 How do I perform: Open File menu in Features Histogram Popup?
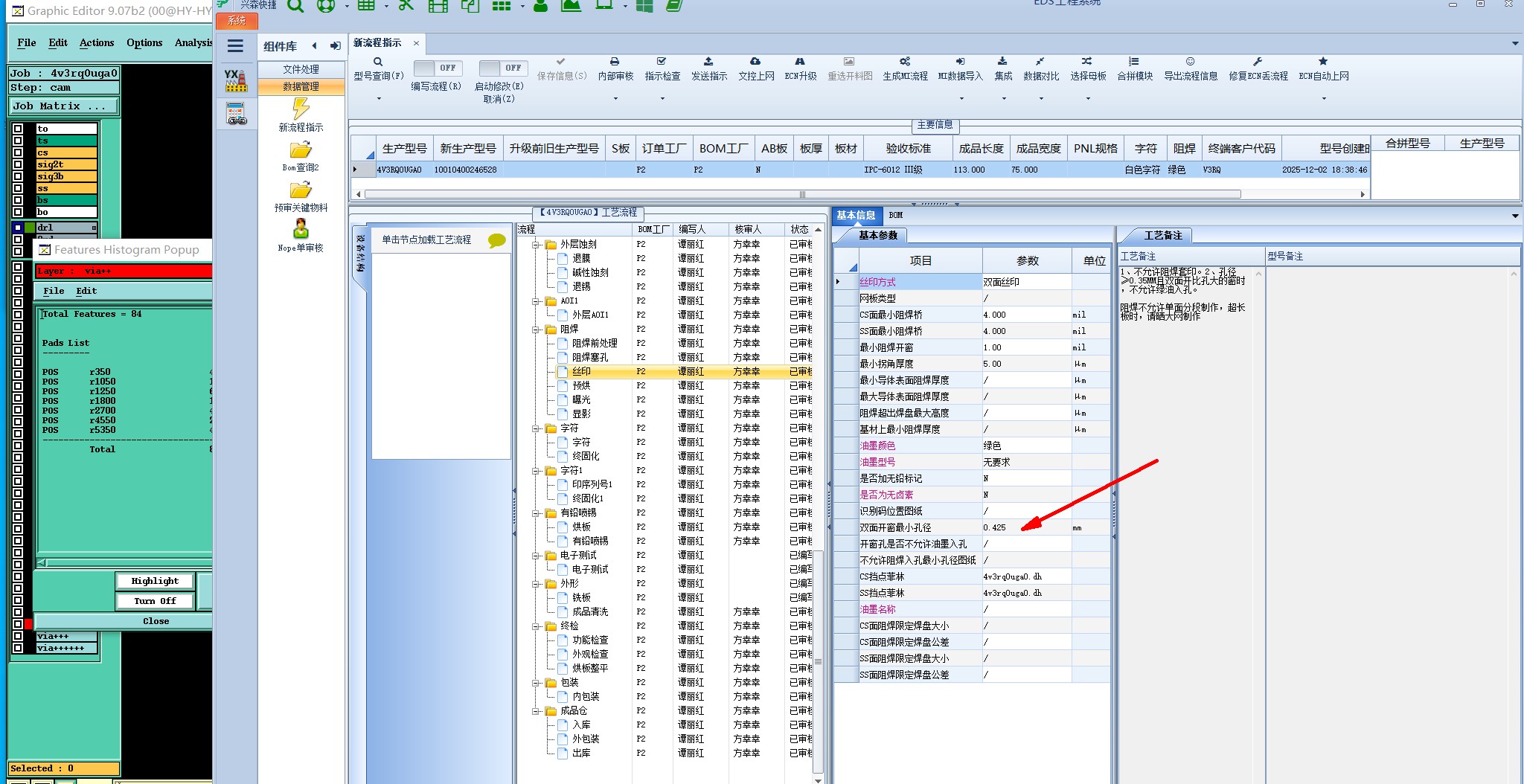click(x=54, y=291)
